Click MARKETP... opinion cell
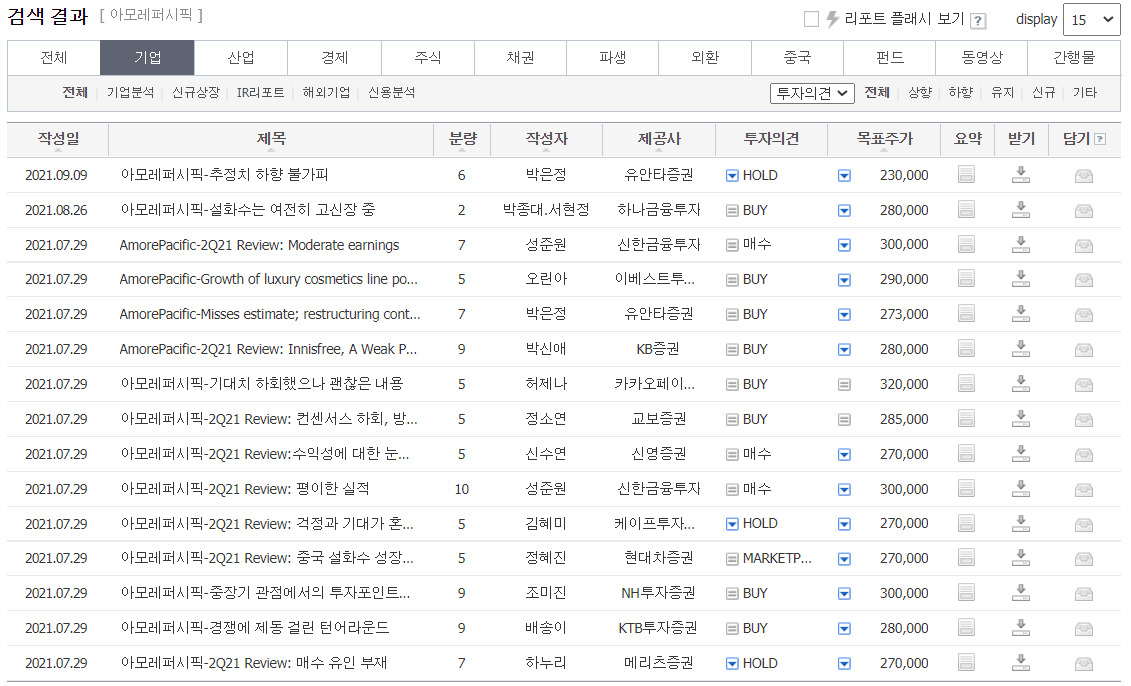The height and width of the screenshot is (686, 1131). coord(777,558)
